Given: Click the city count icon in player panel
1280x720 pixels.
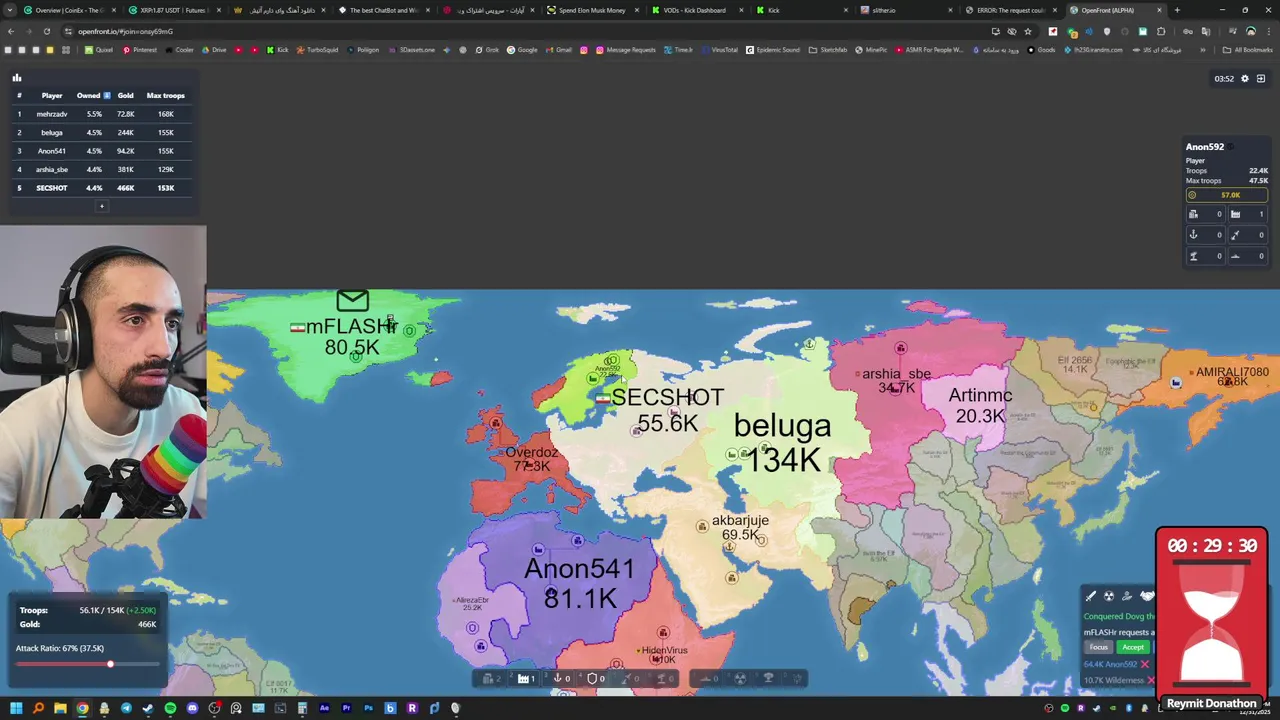Looking at the screenshot, I should 1193,214.
